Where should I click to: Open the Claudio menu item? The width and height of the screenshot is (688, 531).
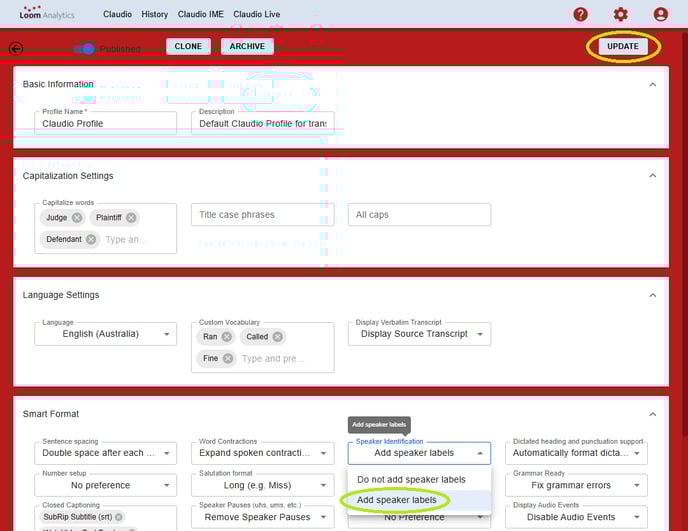point(117,14)
